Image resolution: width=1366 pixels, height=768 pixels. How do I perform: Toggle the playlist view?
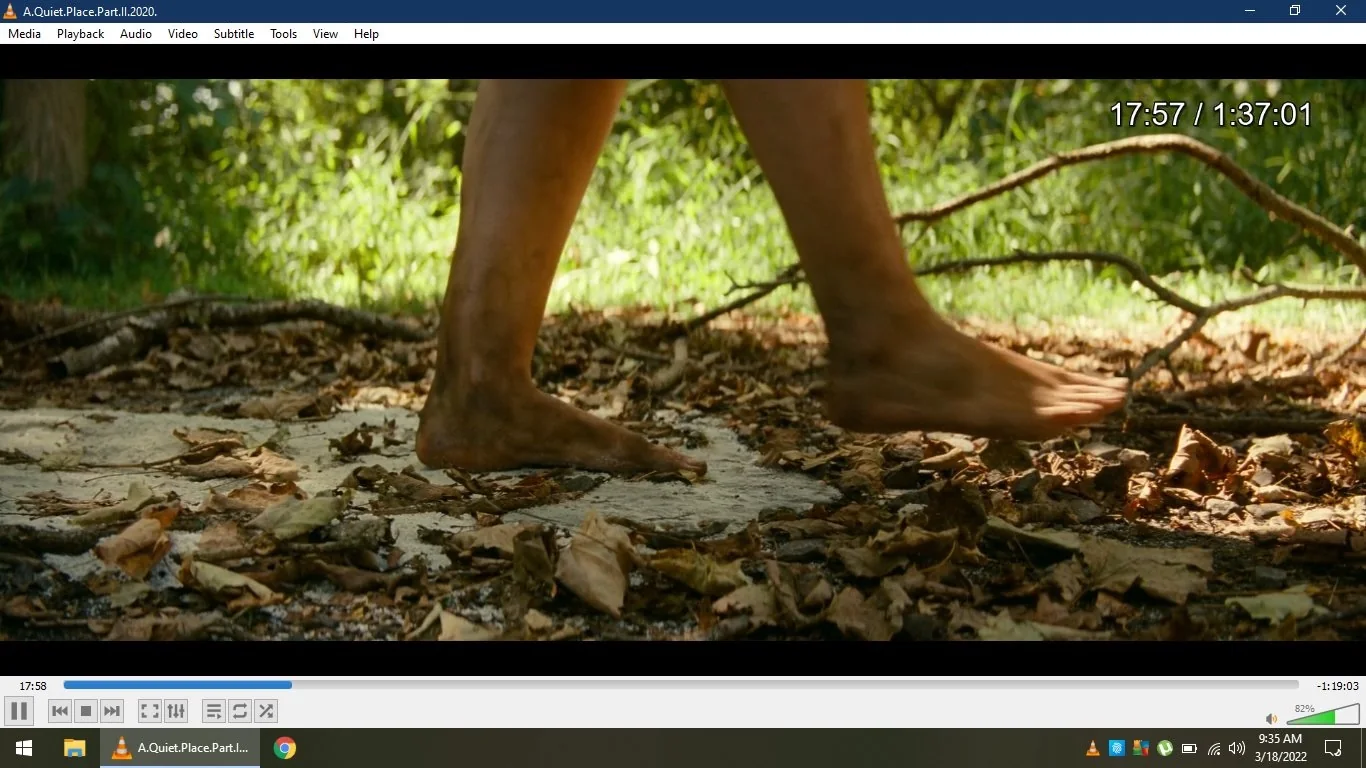tap(214, 711)
